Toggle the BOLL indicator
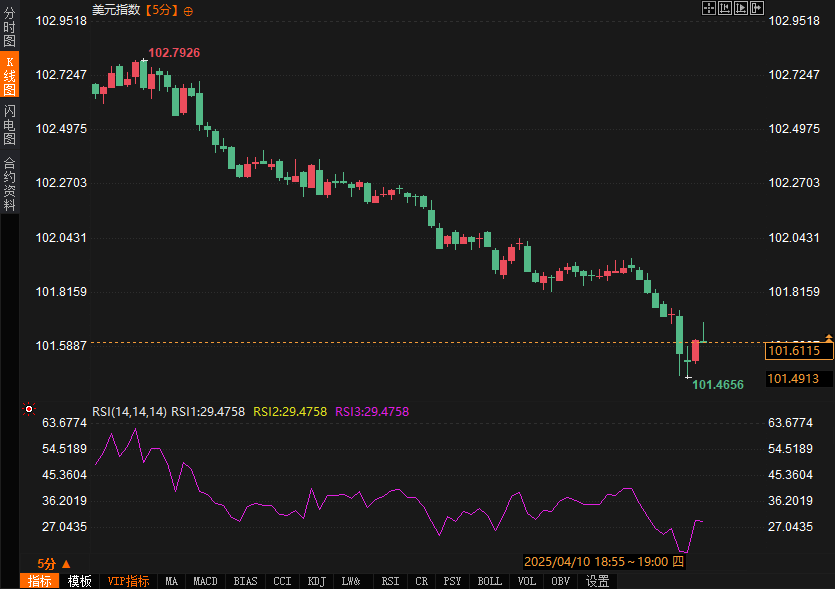The width and height of the screenshot is (835, 589). [x=489, y=581]
